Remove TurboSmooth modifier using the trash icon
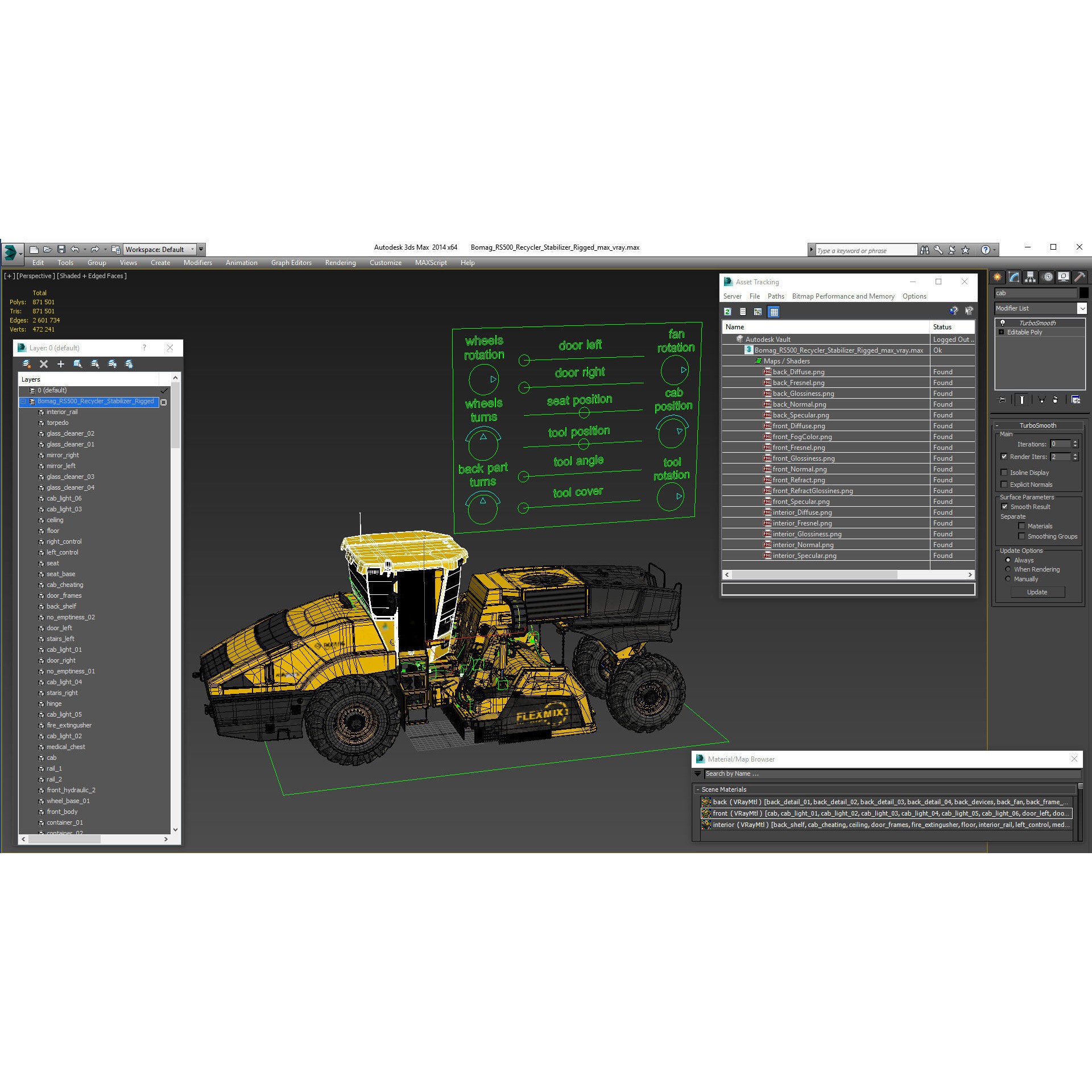Screen dimensions: 1092x1092 tap(1055, 400)
